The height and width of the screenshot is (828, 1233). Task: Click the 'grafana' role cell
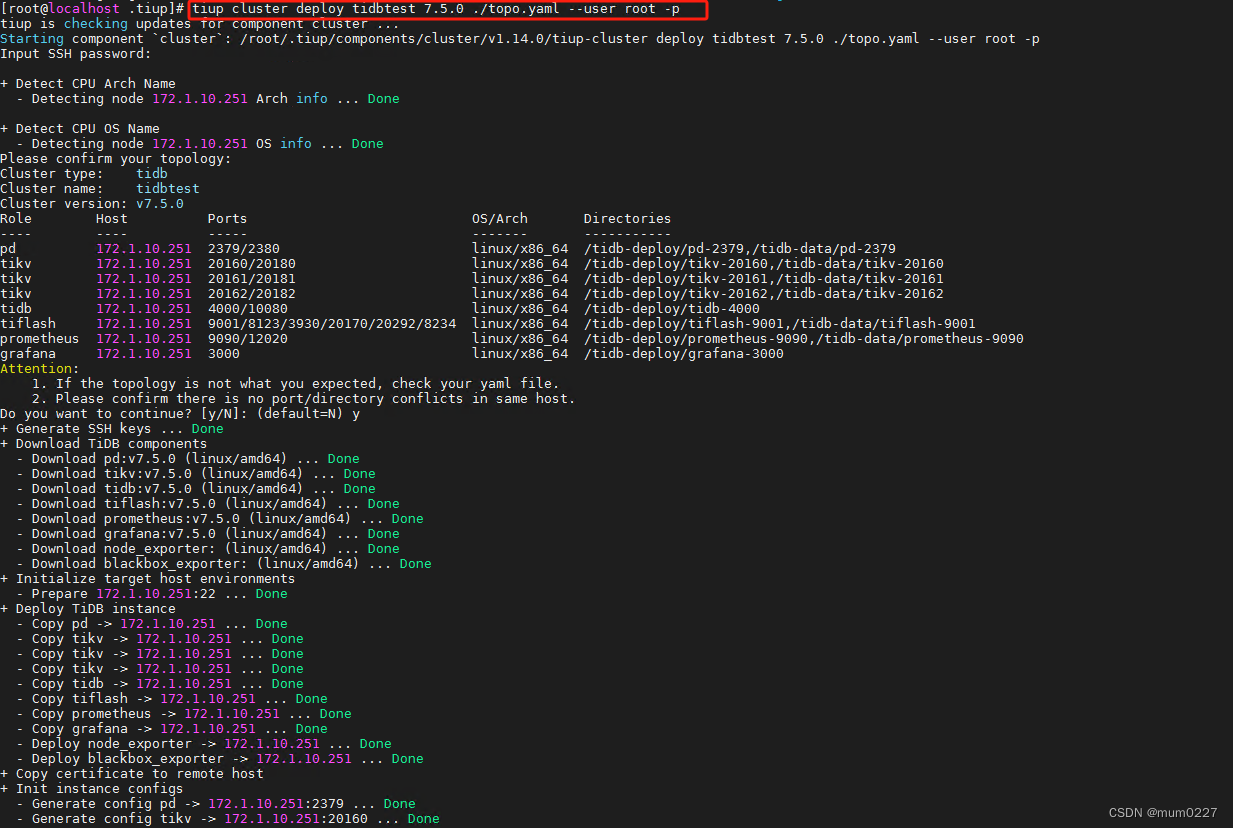(x=28, y=354)
